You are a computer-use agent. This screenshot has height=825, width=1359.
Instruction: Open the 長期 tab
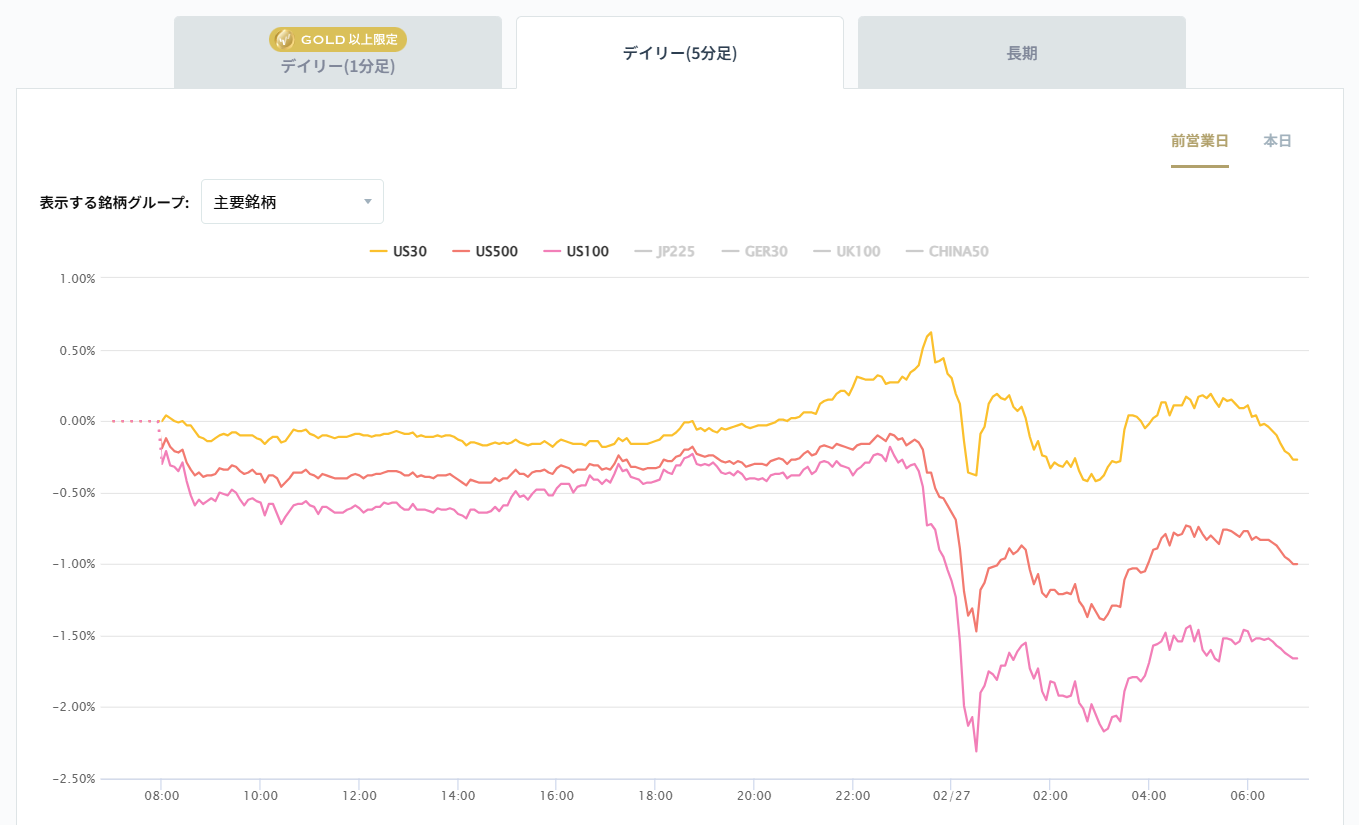pyautogui.click(x=1022, y=53)
